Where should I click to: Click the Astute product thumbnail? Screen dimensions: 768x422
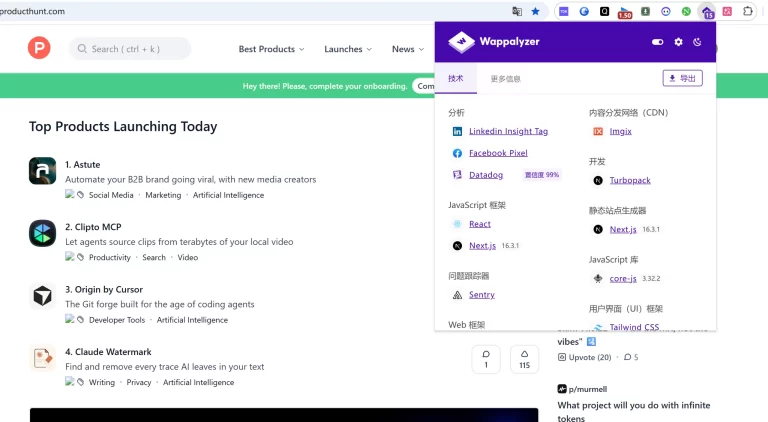coord(43,170)
